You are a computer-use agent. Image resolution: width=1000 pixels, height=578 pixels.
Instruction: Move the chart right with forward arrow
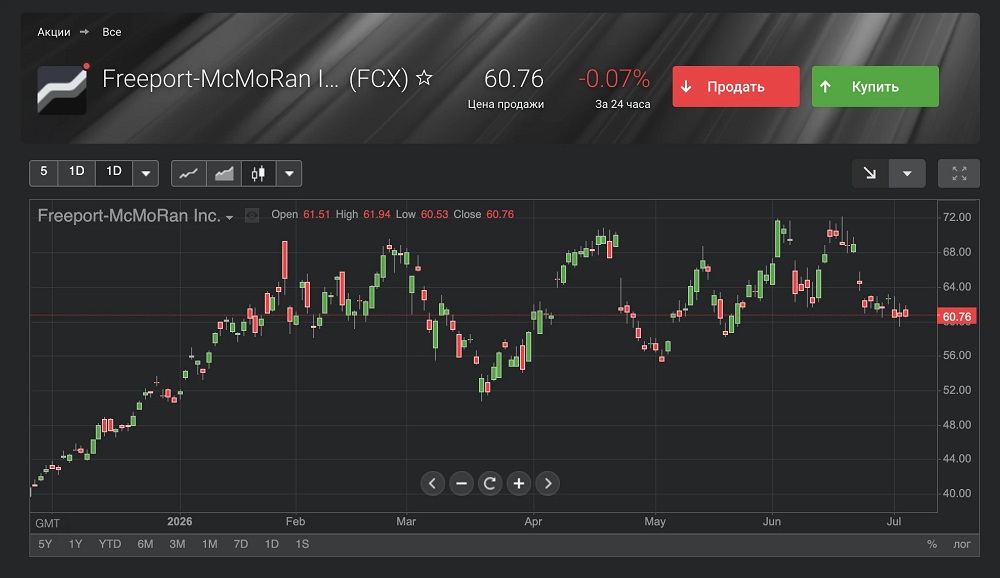click(x=548, y=484)
